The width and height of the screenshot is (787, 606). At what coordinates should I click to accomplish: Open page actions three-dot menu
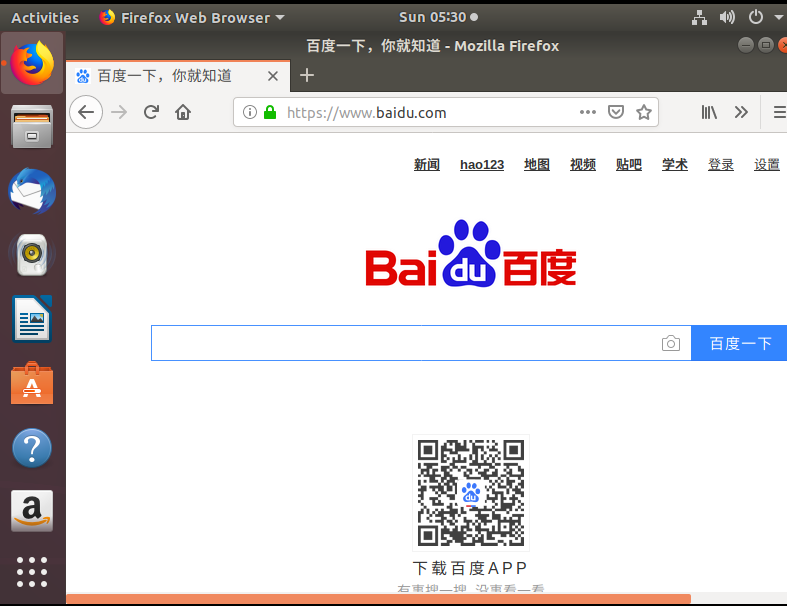(x=588, y=112)
